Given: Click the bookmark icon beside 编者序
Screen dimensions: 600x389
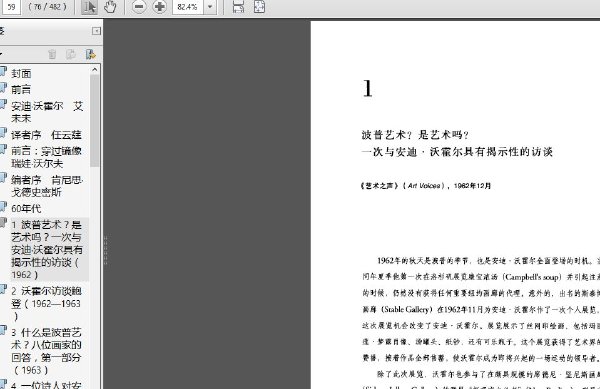Looking at the screenshot, I should (x=3, y=178).
